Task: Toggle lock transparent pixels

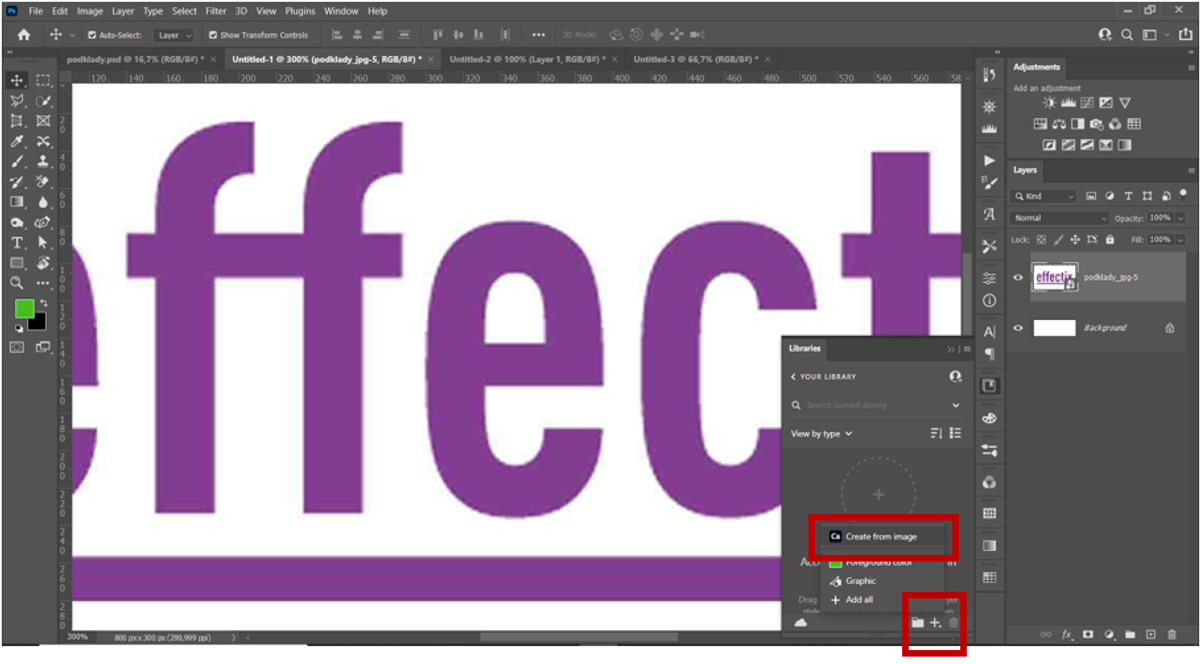Action: (x=1041, y=240)
